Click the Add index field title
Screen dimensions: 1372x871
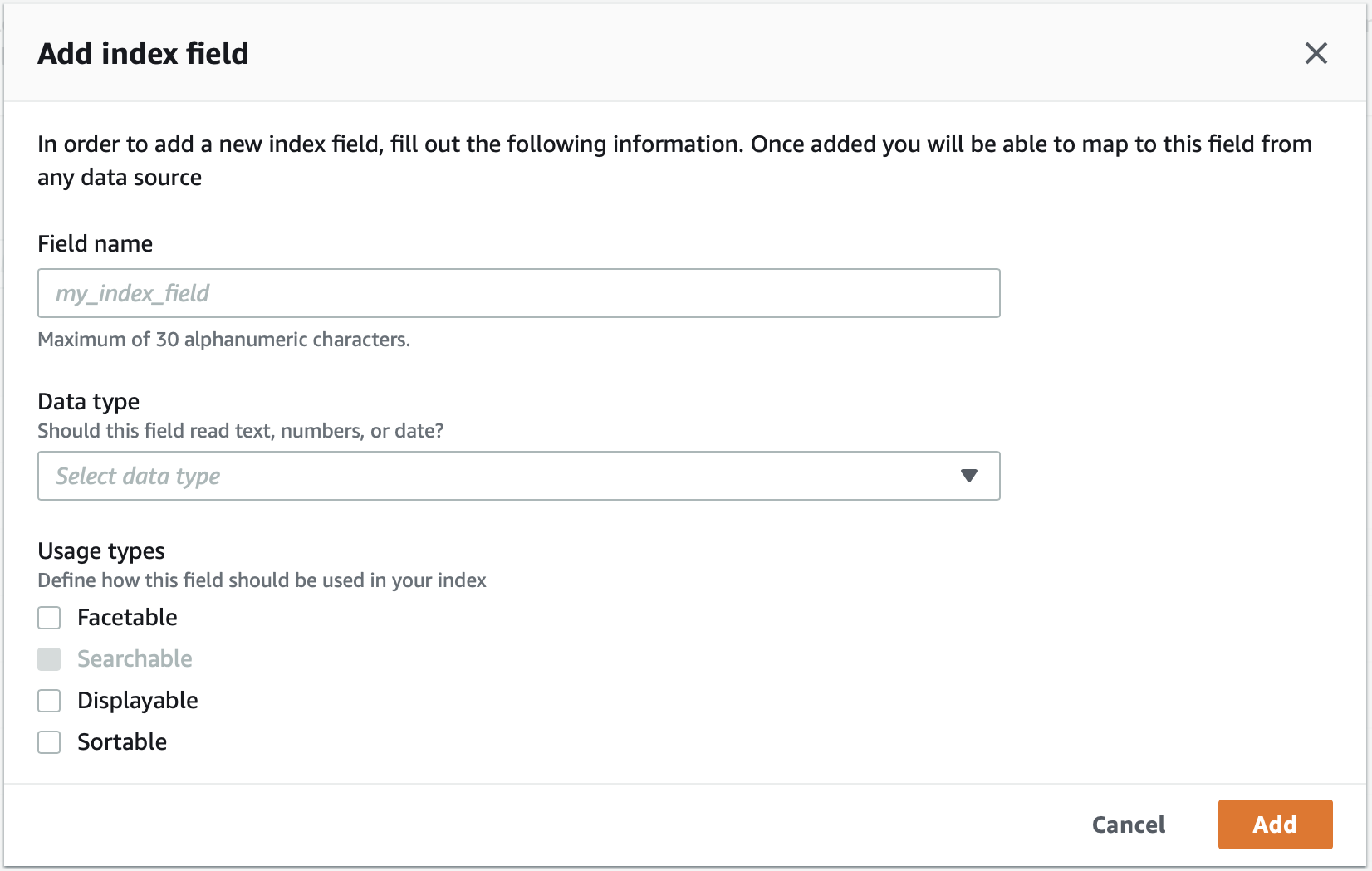pos(143,54)
